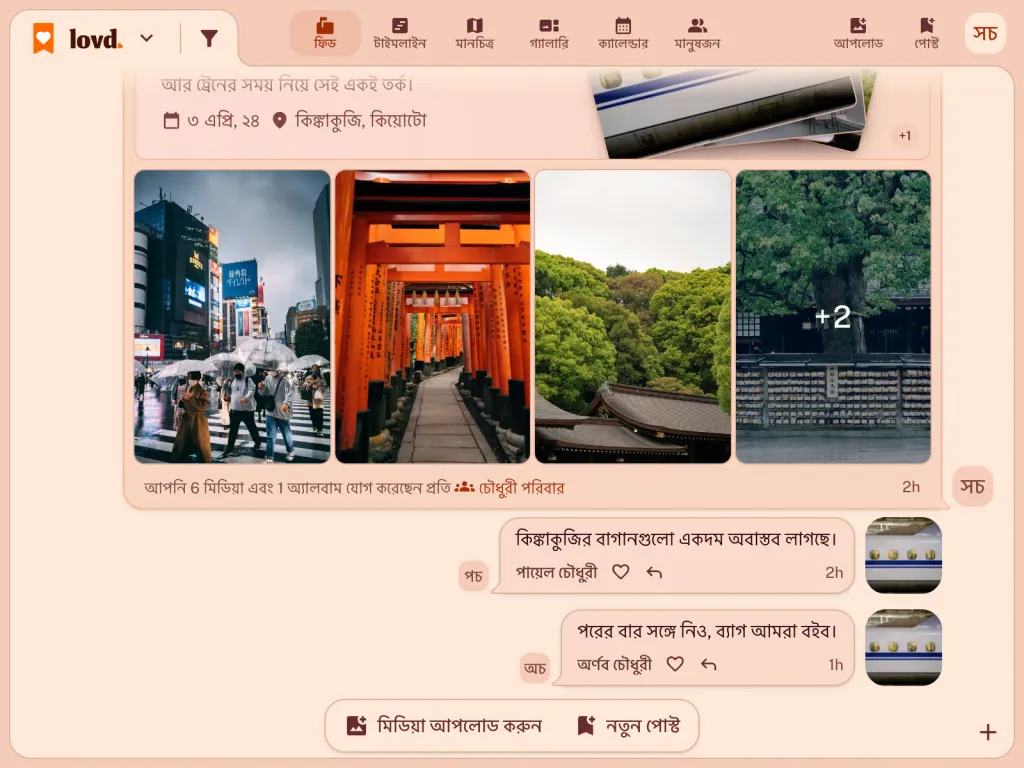The height and width of the screenshot is (768, 1024).
Task: Click the comment text কিঙ্কাকুজির বাগানগুলো একদম অবাস্তব লাগছে।
Action: click(x=676, y=539)
